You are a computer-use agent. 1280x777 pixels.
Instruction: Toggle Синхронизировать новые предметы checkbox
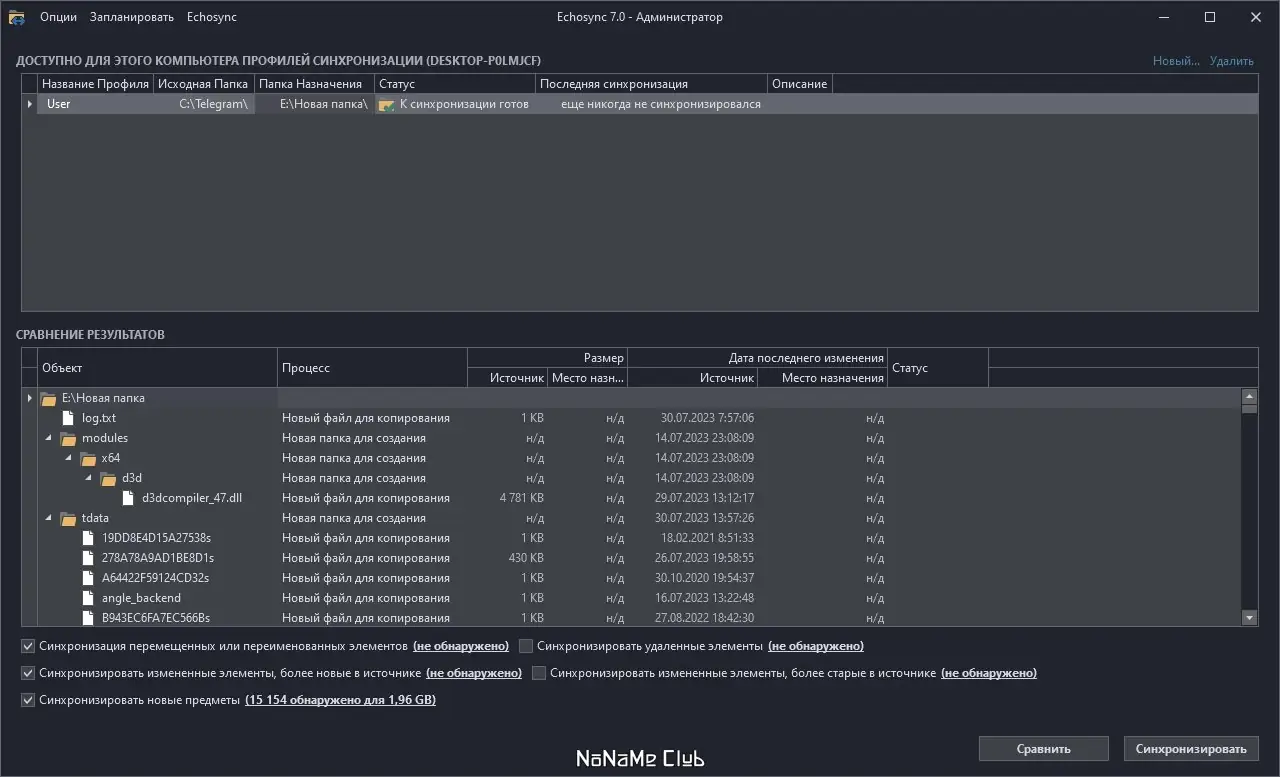click(x=28, y=700)
